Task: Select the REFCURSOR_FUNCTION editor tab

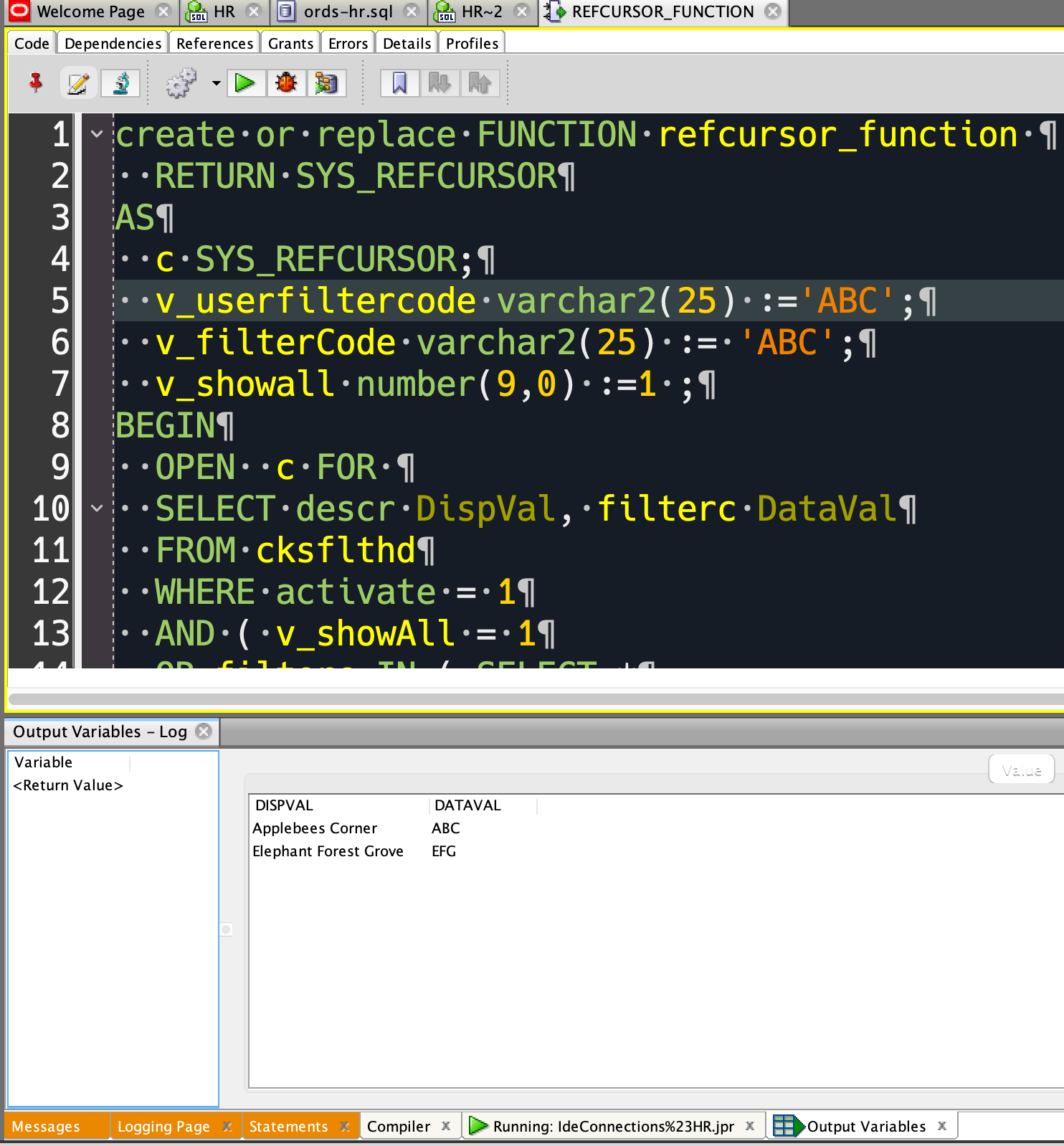Action: click(662, 11)
